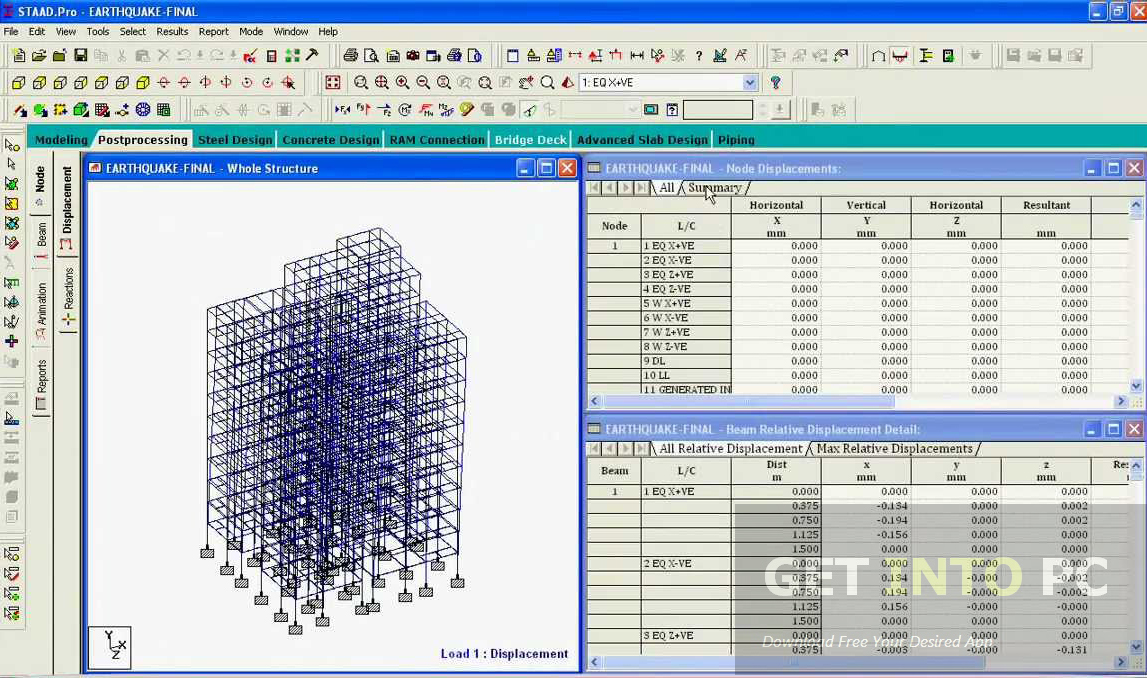Activate zoom window tool
This screenshot has height=678, width=1147.
click(361, 83)
